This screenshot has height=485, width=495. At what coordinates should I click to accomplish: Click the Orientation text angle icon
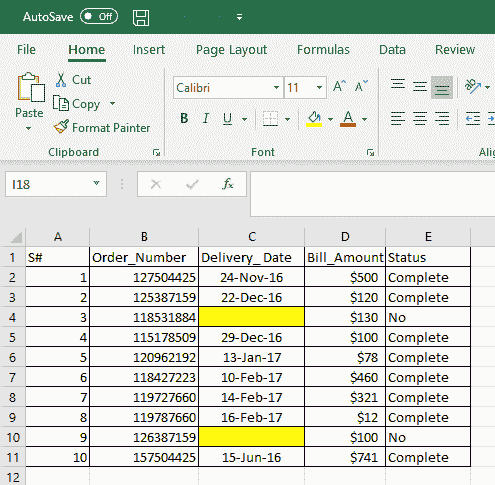473,87
